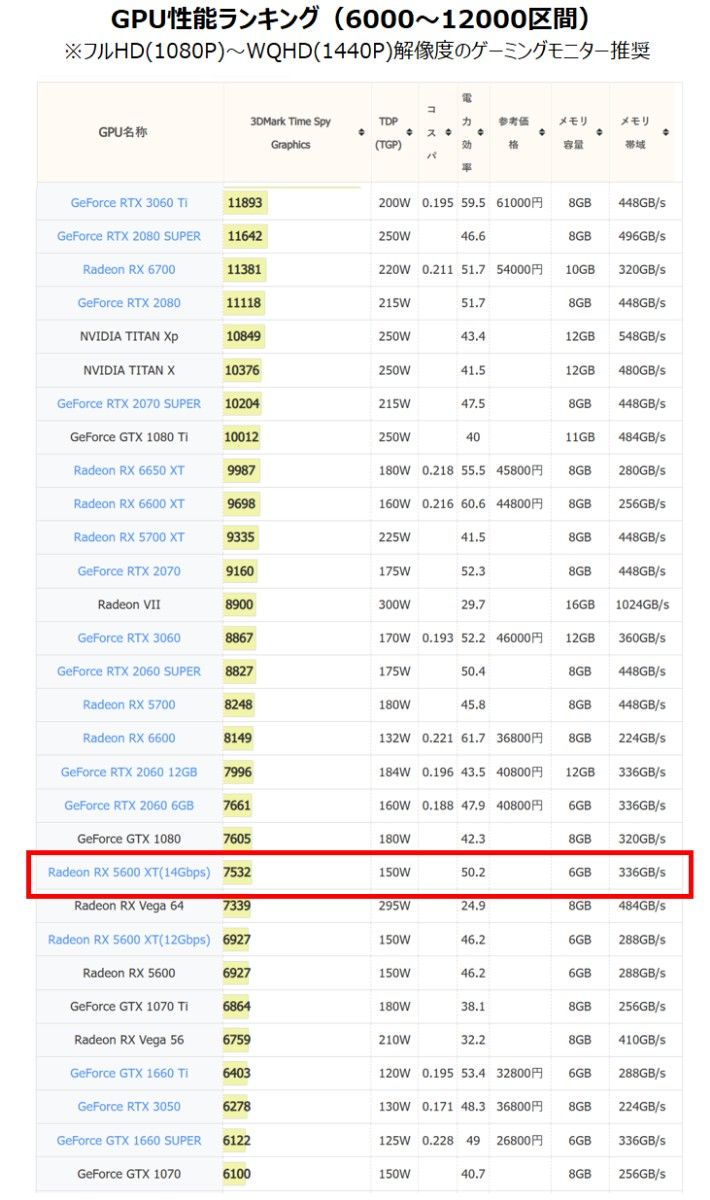This screenshot has height=1200, width=710.
Task: Open GeForce RTX 2060 12GB link
Action: click(x=129, y=773)
